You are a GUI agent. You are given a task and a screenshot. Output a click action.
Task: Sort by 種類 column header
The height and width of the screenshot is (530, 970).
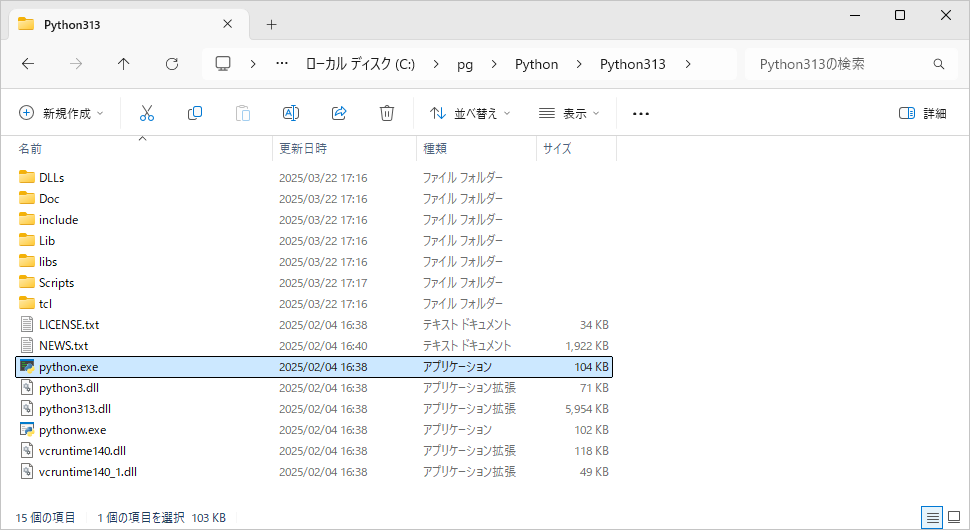pyautogui.click(x=435, y=148)
